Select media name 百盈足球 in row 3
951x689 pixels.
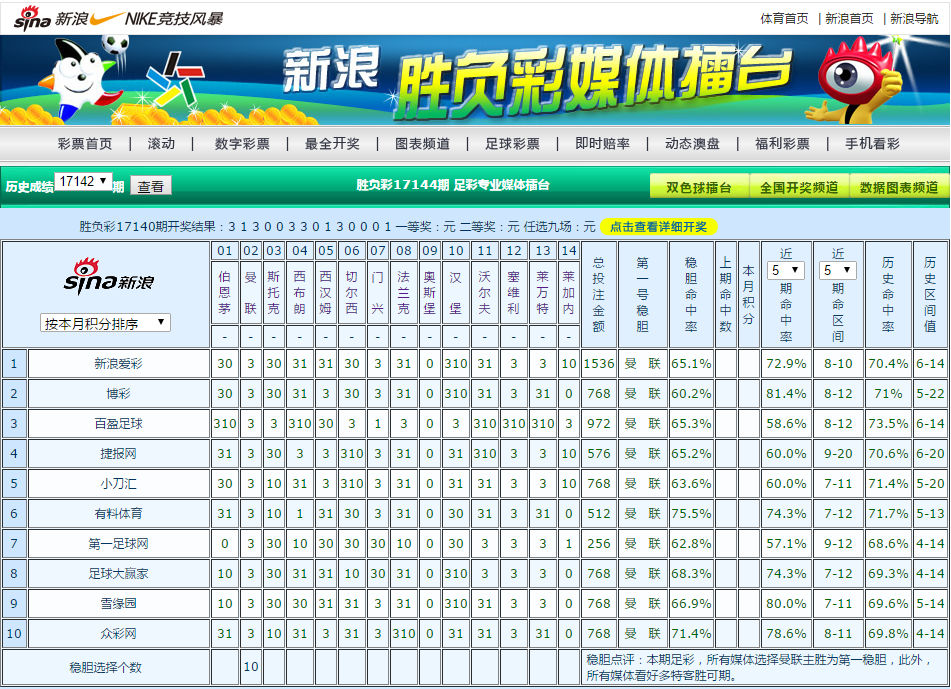coord(118,423)
